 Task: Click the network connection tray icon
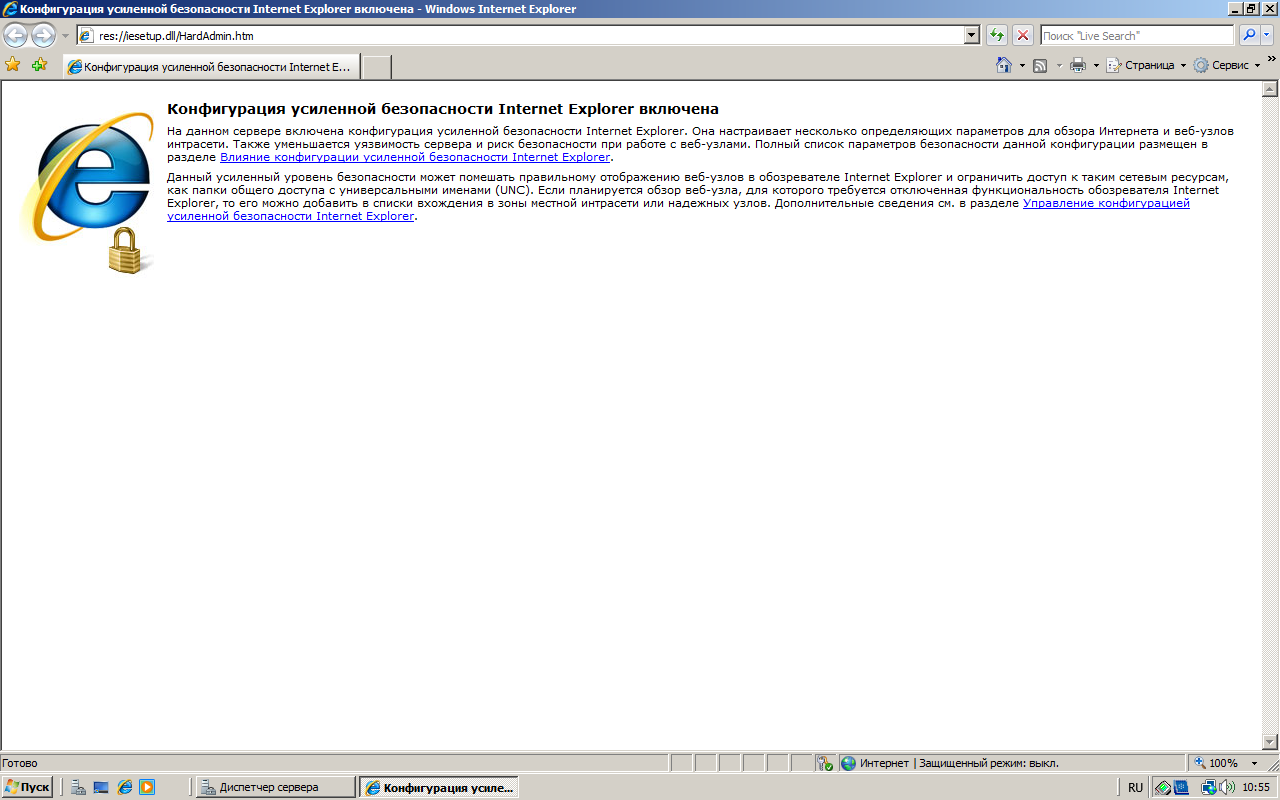coord(1209,787)
